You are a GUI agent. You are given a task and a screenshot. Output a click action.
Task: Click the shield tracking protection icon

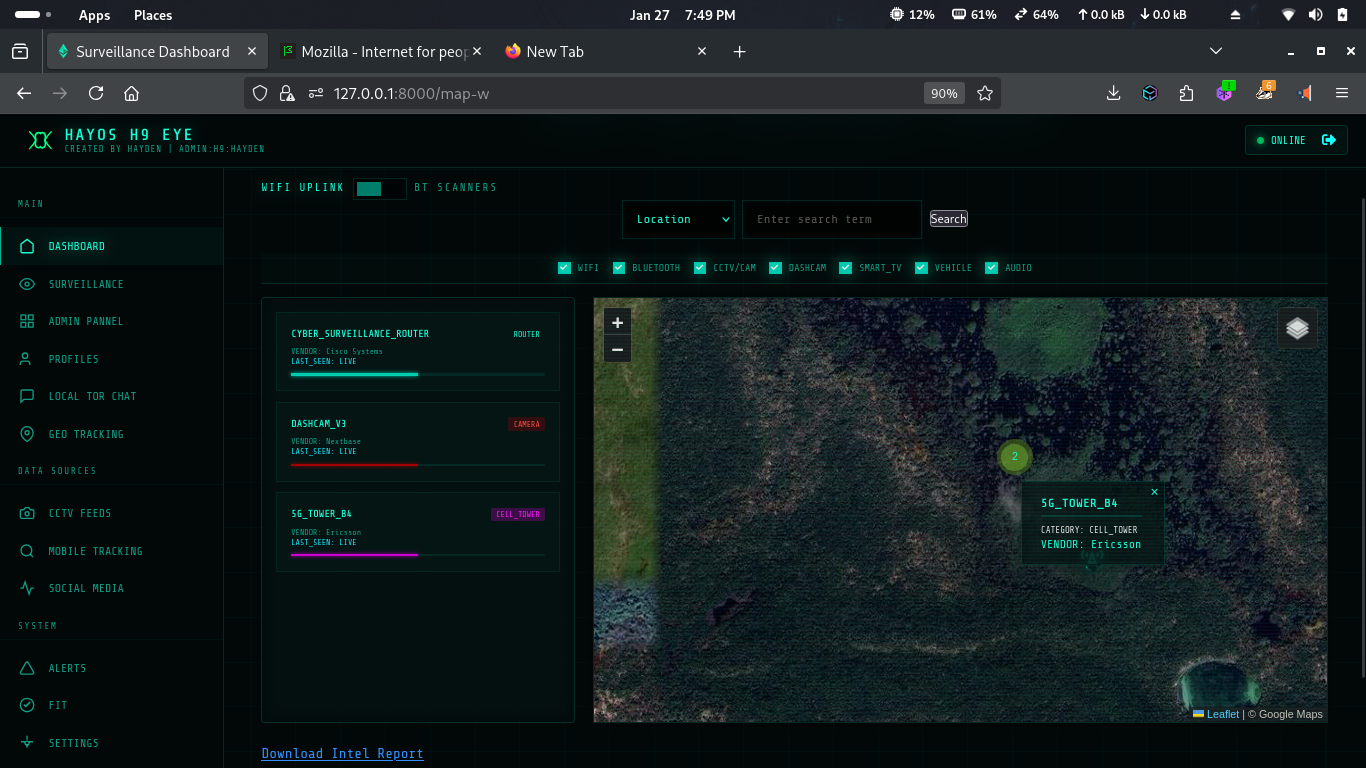(260, 93)
